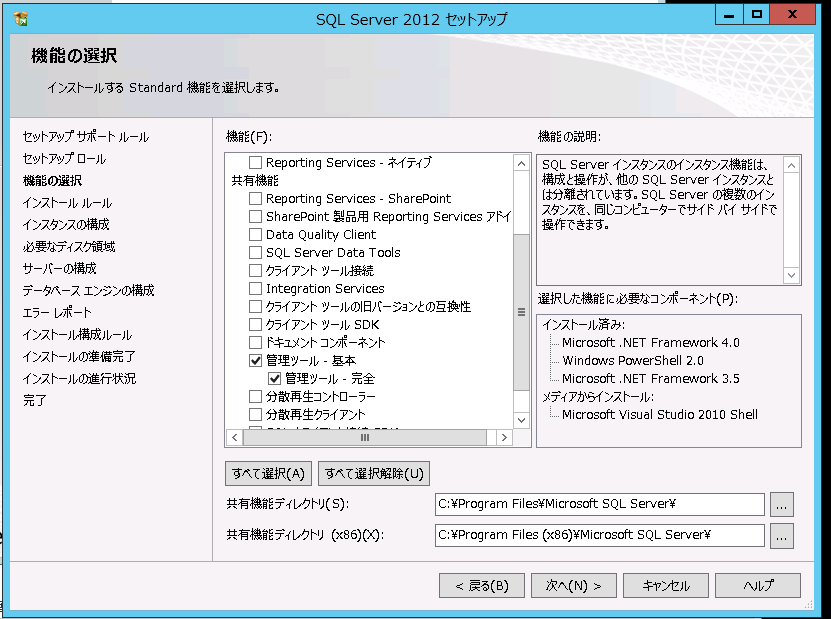
Task: Click the すべて選択(A) button
Action: 268,473
